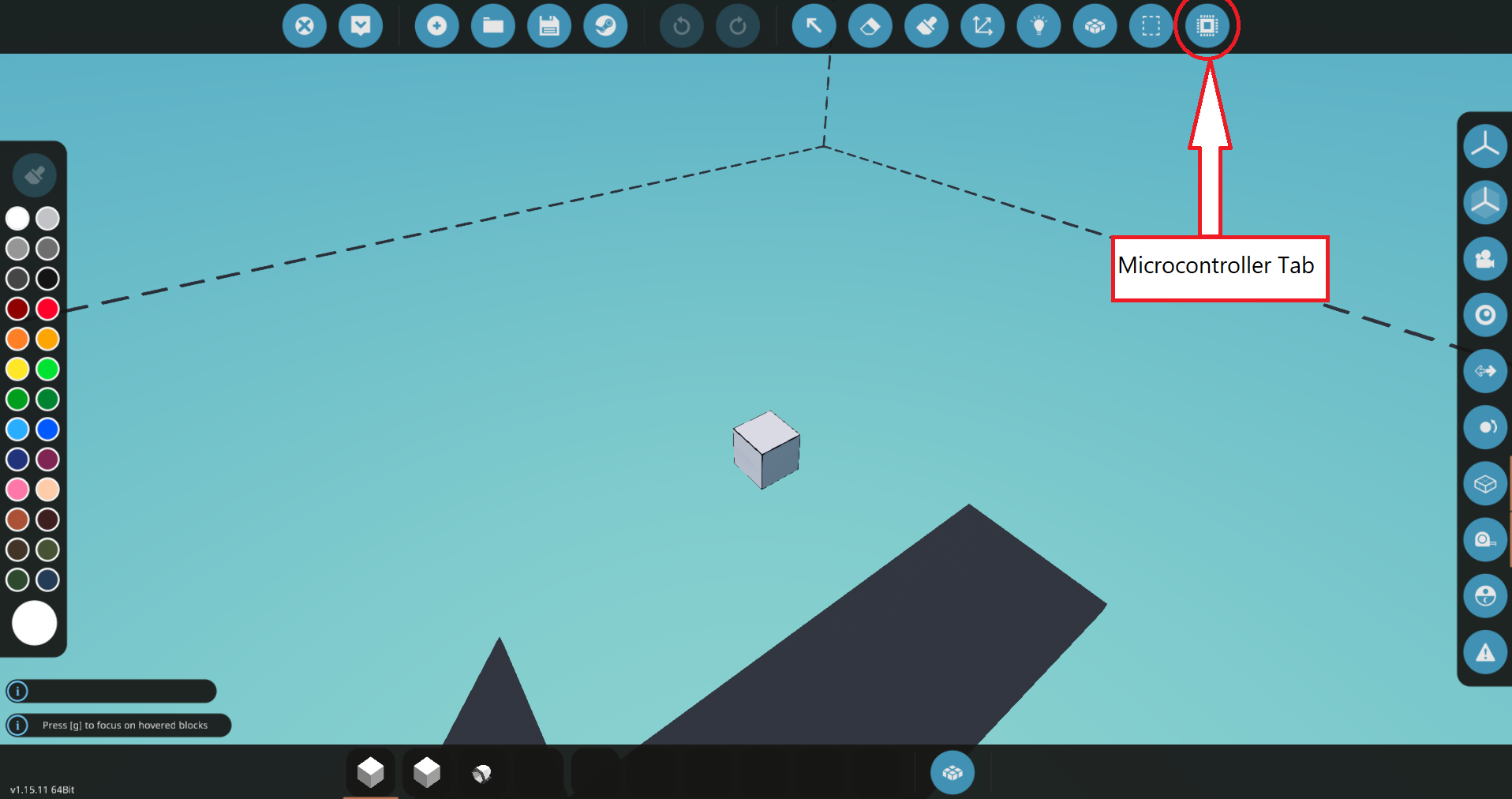Create a new vehicle with the plus icon
This screenshot has width=1512, height=799.
tap(436, 26)
